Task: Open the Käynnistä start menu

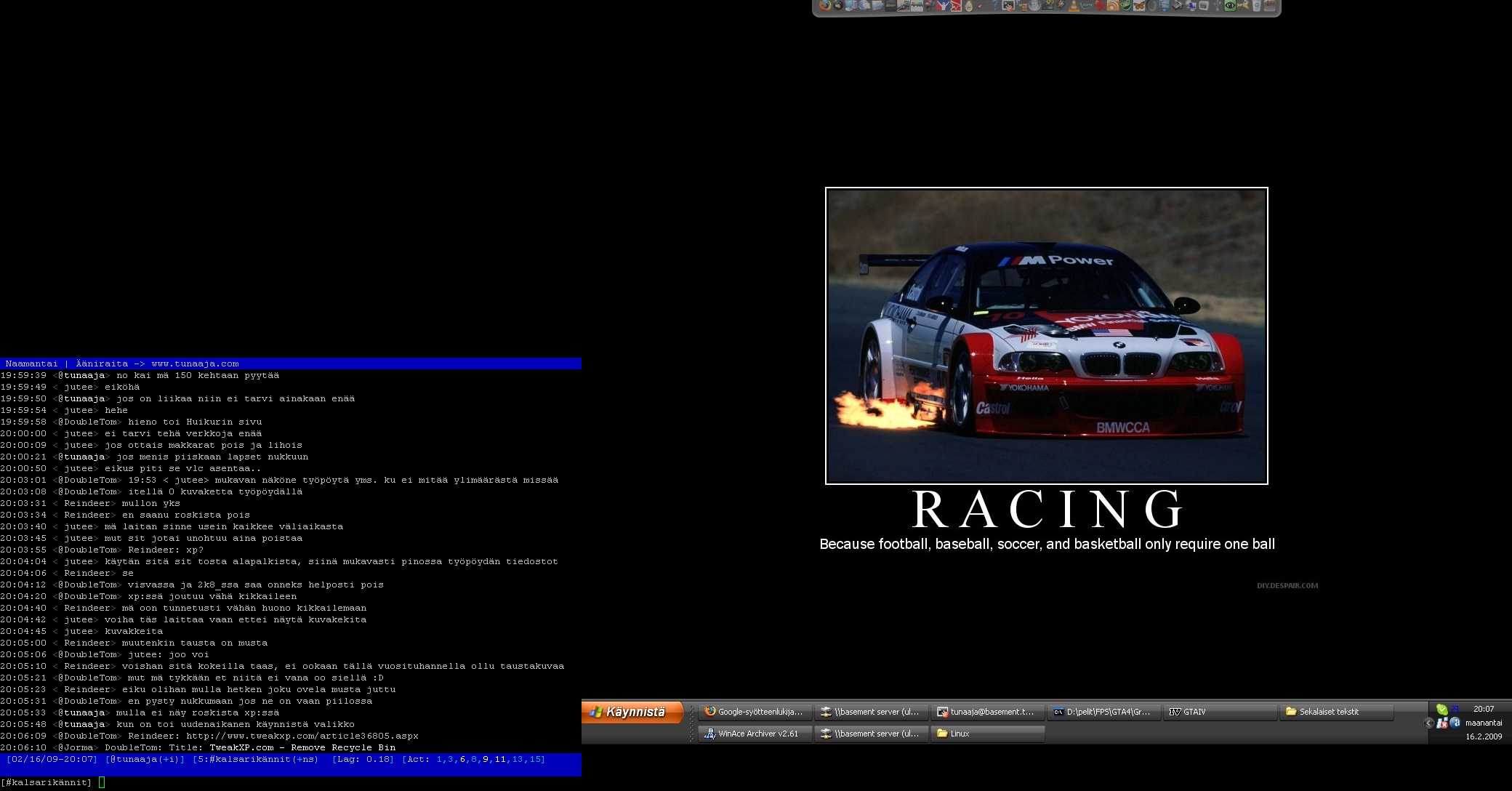Action: [x=632, y=712]
